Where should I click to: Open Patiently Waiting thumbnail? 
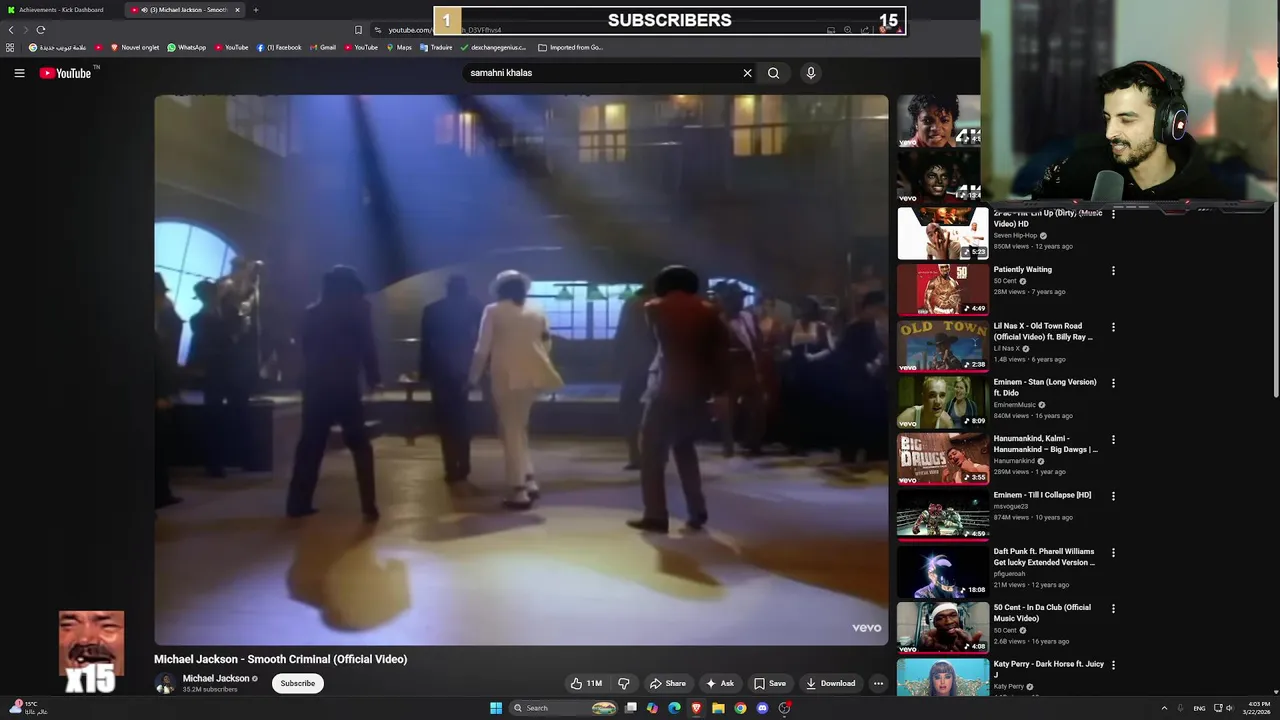(x=942, y=289)
